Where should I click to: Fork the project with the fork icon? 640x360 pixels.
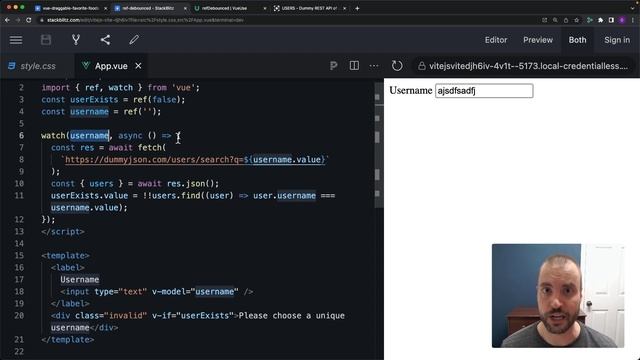click(76, 40)
